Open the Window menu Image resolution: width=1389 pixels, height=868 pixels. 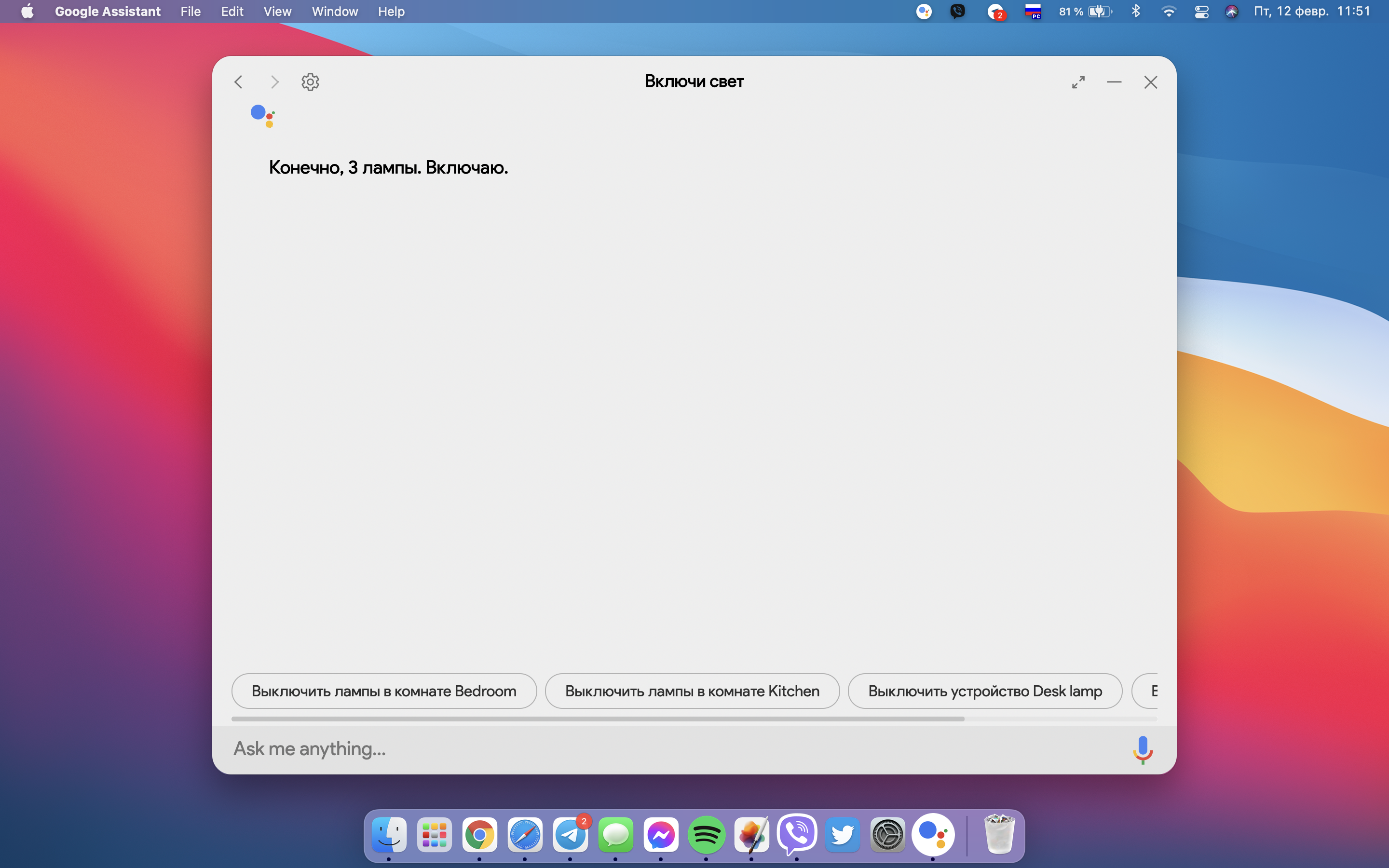(335, 12)
